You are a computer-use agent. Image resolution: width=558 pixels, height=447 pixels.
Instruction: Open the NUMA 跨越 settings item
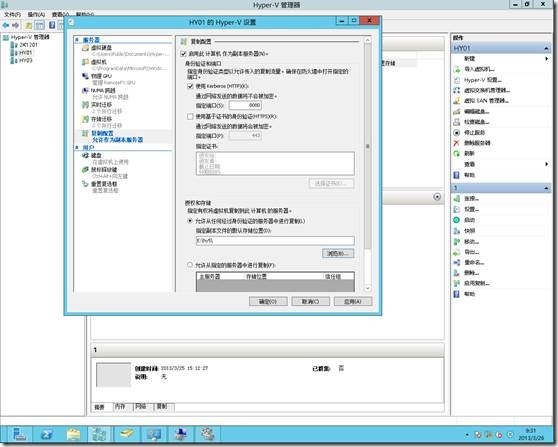pyautogui.click(x=103, y=90)
